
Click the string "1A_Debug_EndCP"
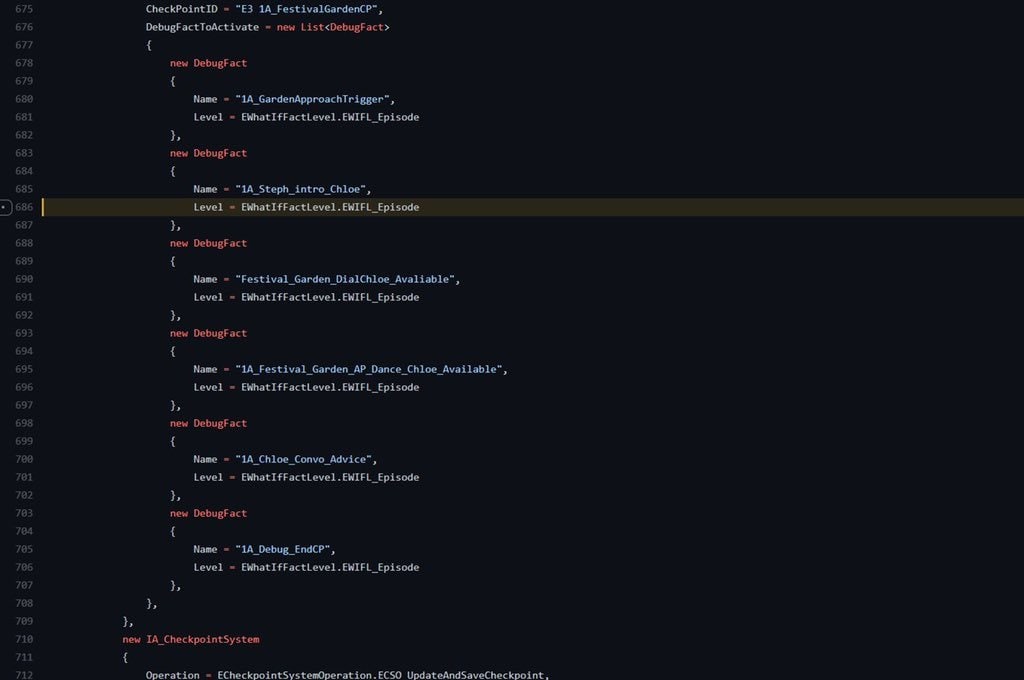(x=283, y=549)
